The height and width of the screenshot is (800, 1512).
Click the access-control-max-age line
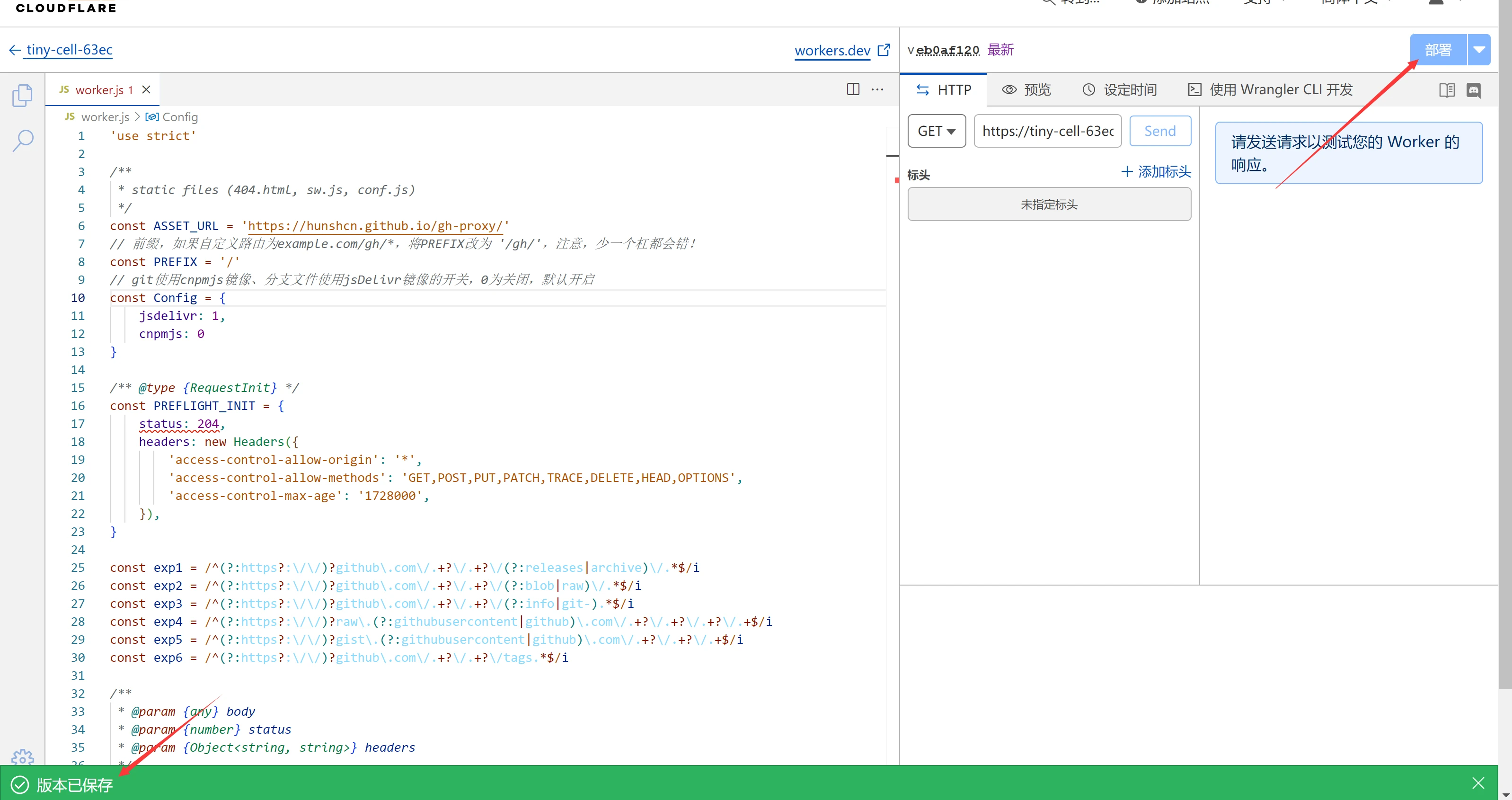(x=298, y=495)
